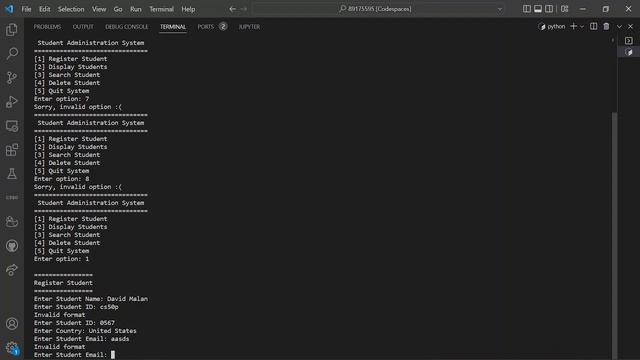This screenshot has height=360, width=640.
Task: Open the Terminal menu
Action: coord(161,9)
